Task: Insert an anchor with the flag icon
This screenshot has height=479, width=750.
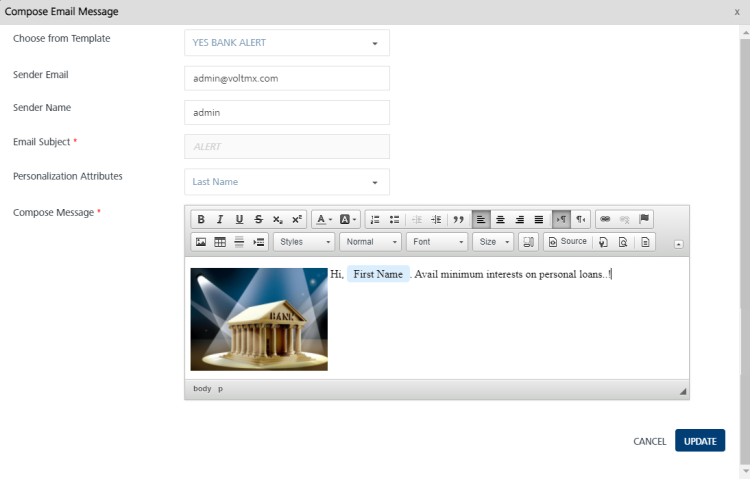Action: (x=644, y=219)
